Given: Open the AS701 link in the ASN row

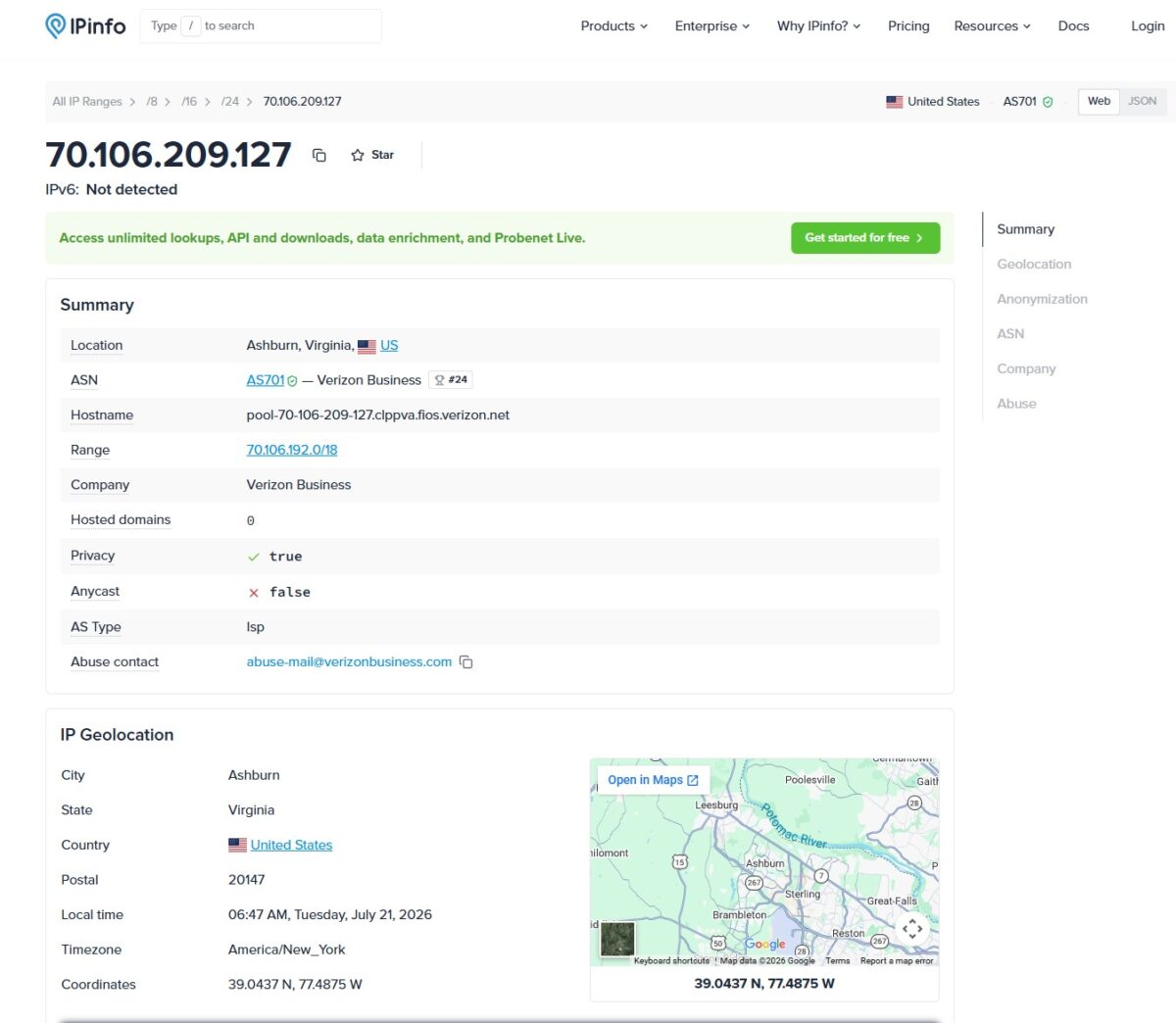Looking at the screenshot, I should tap(266, 380).
